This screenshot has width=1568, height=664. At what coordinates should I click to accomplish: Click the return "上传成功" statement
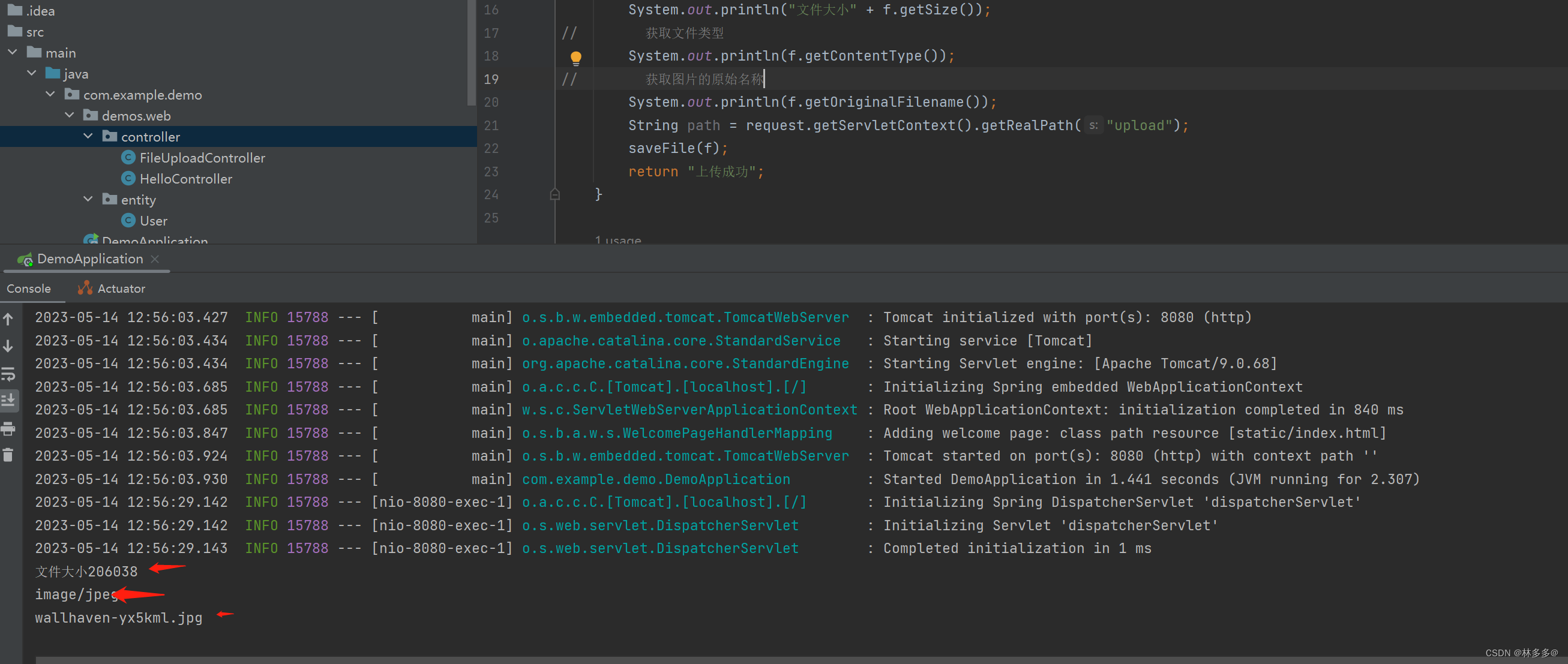click(x=695, y=172)
